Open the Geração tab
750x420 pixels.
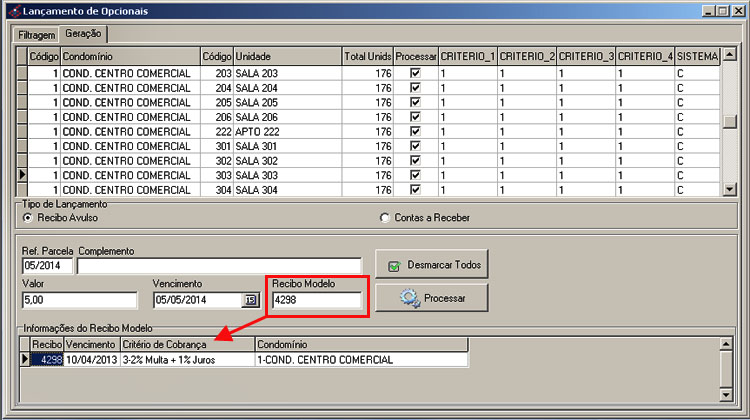tap(82, 33)
